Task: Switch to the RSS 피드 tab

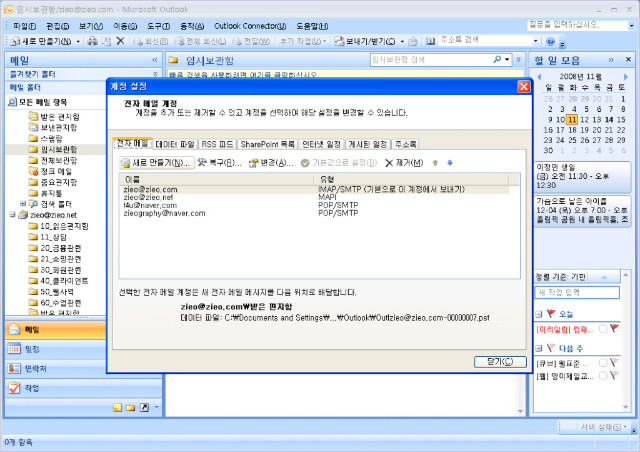Action: pyautogui.click(x=217, y=144)
